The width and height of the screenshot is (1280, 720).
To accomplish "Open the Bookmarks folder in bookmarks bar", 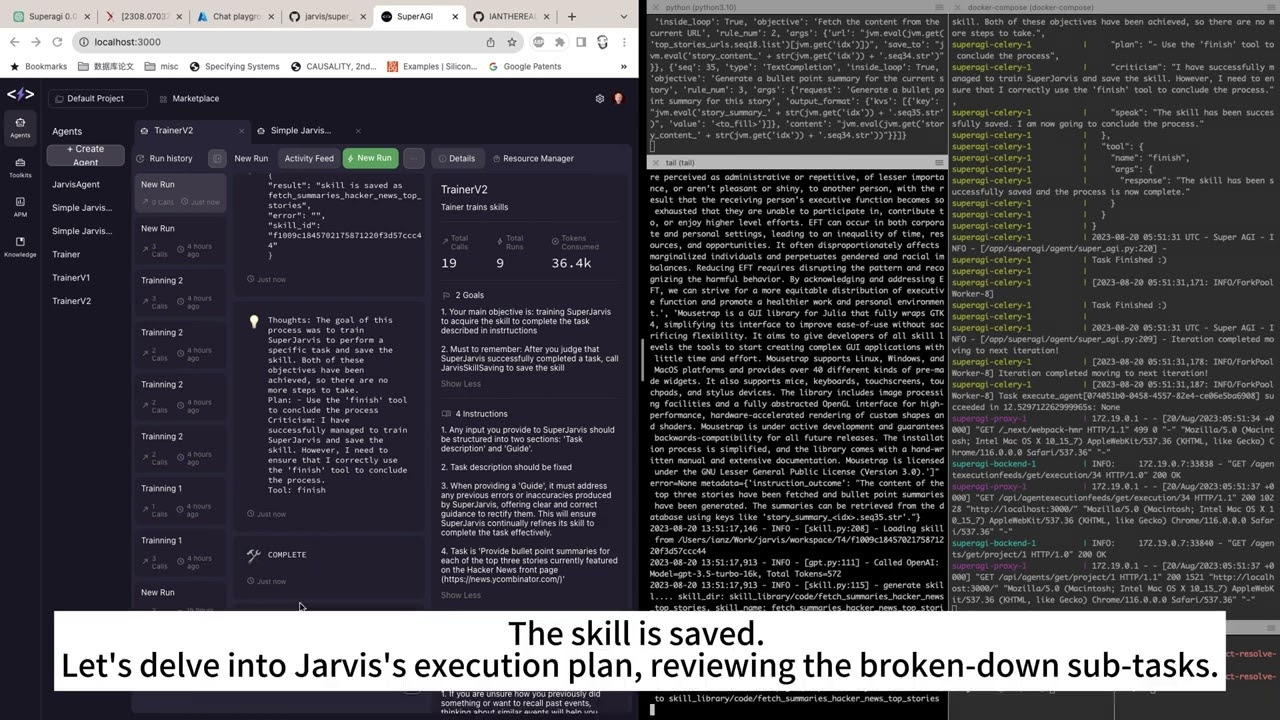I will [38, 67].
